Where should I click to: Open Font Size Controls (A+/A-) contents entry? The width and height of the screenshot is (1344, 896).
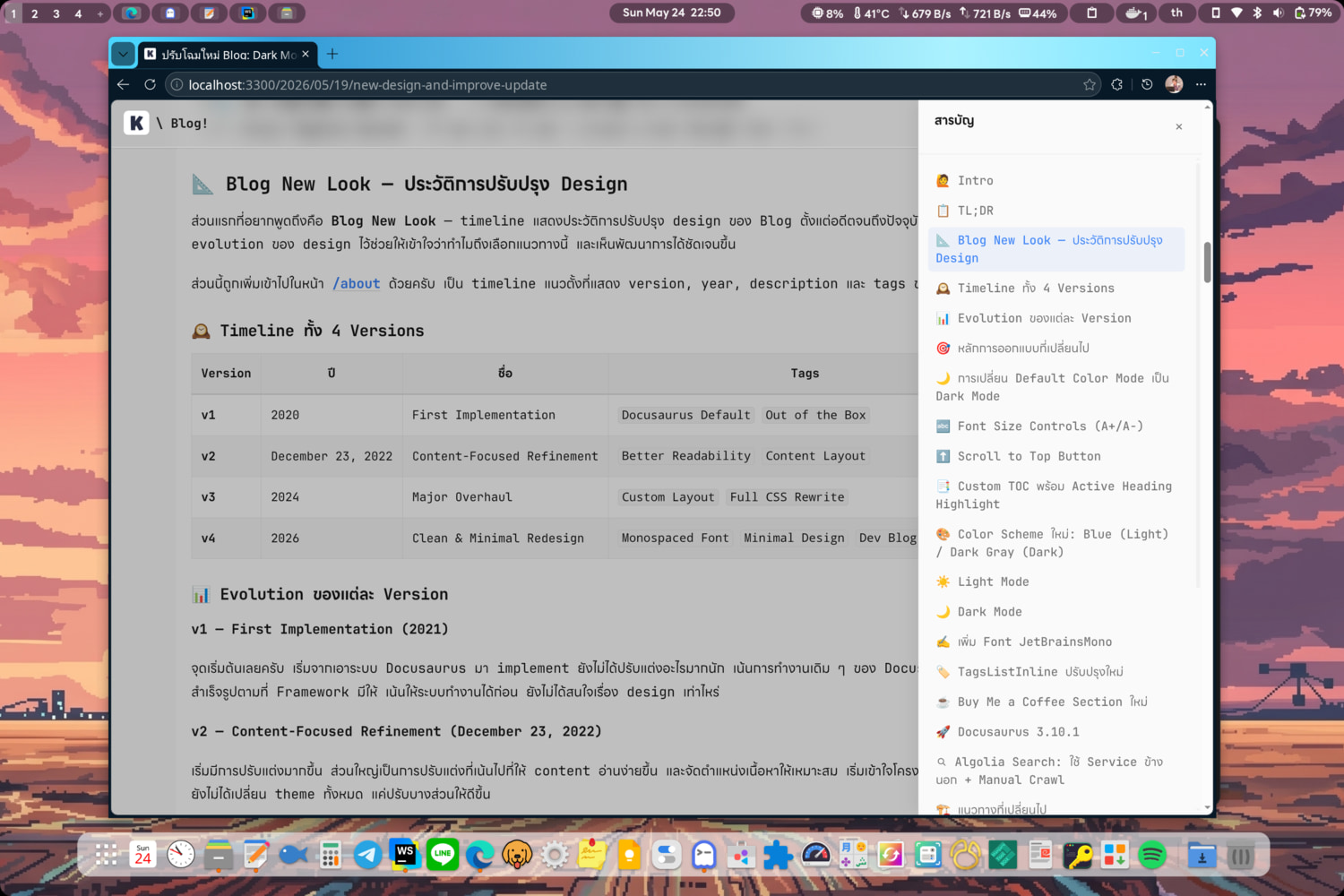(x=1057, y=426)
